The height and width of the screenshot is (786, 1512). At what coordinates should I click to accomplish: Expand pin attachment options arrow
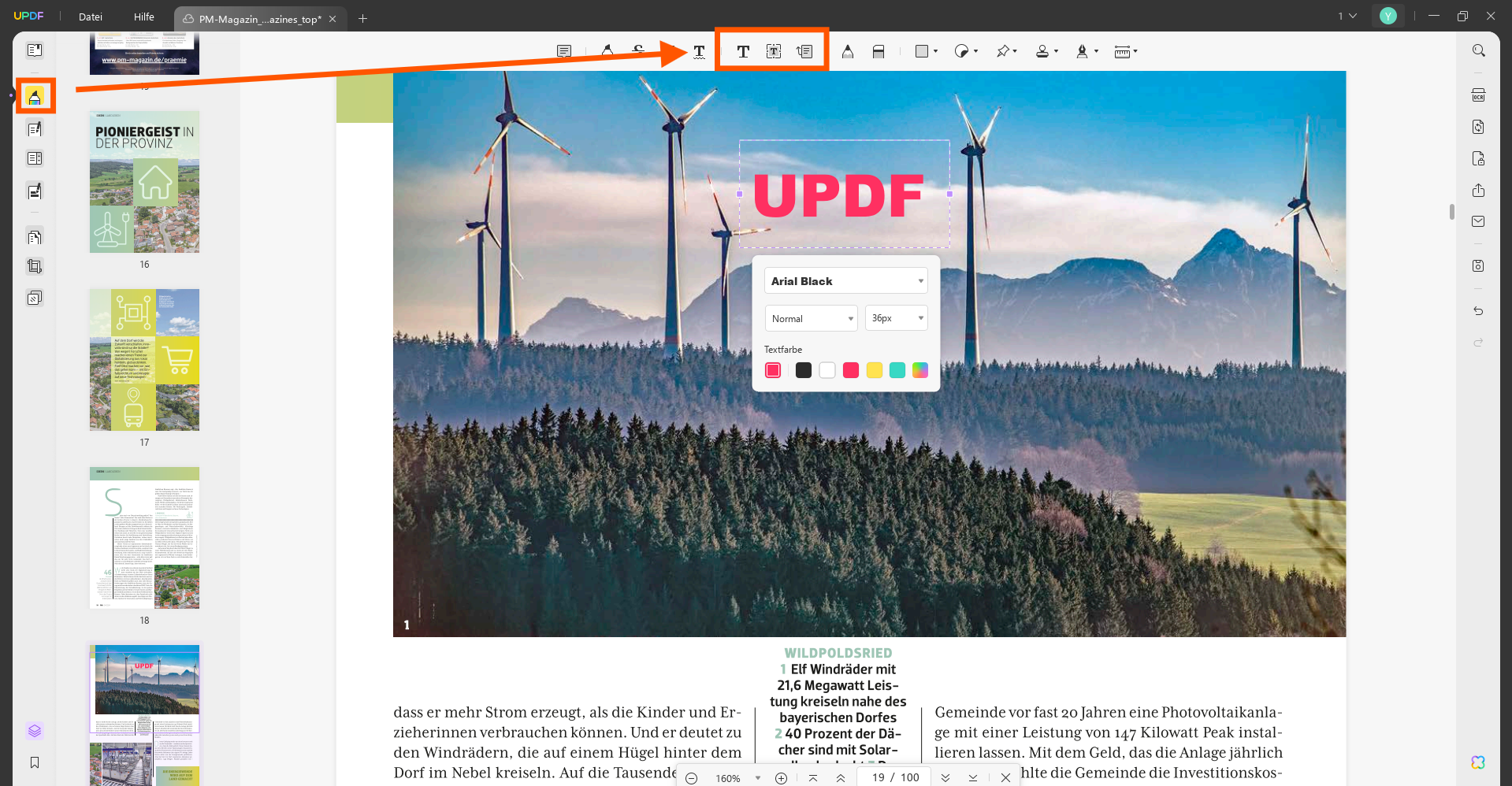1016,52
